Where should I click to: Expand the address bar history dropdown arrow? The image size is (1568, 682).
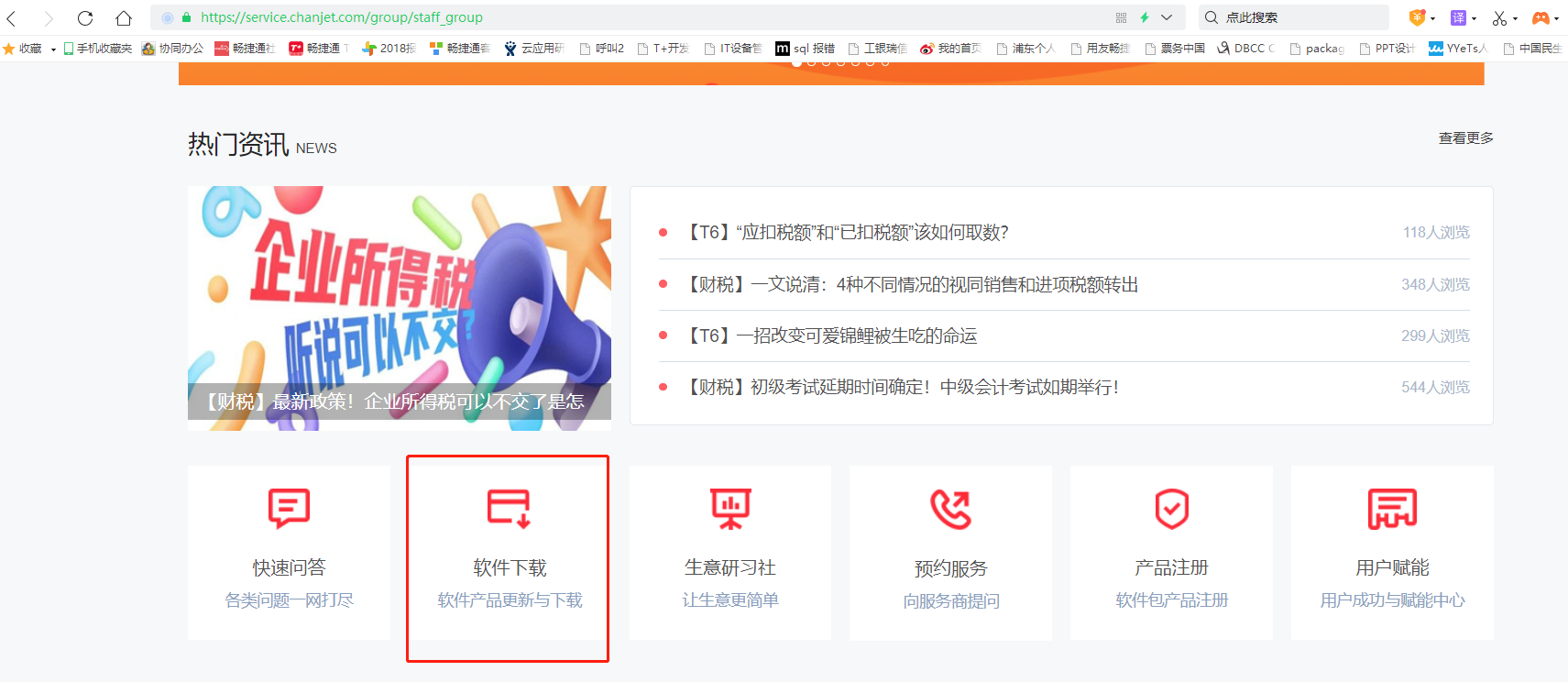(1167, 17)
